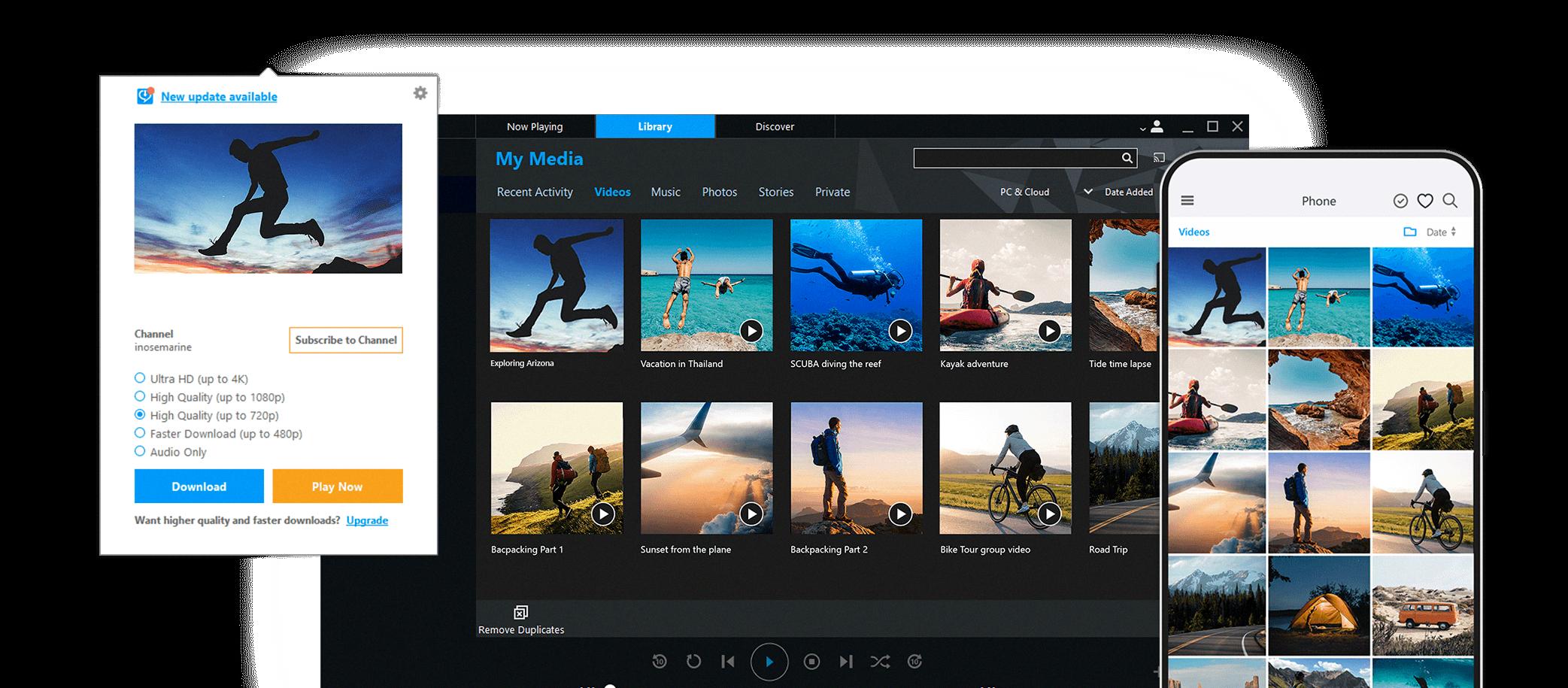Screen dimensions: 1568x688
Task: Play the Kayak adventure video
Action: pyautogui.click(x=1050, y=331)
